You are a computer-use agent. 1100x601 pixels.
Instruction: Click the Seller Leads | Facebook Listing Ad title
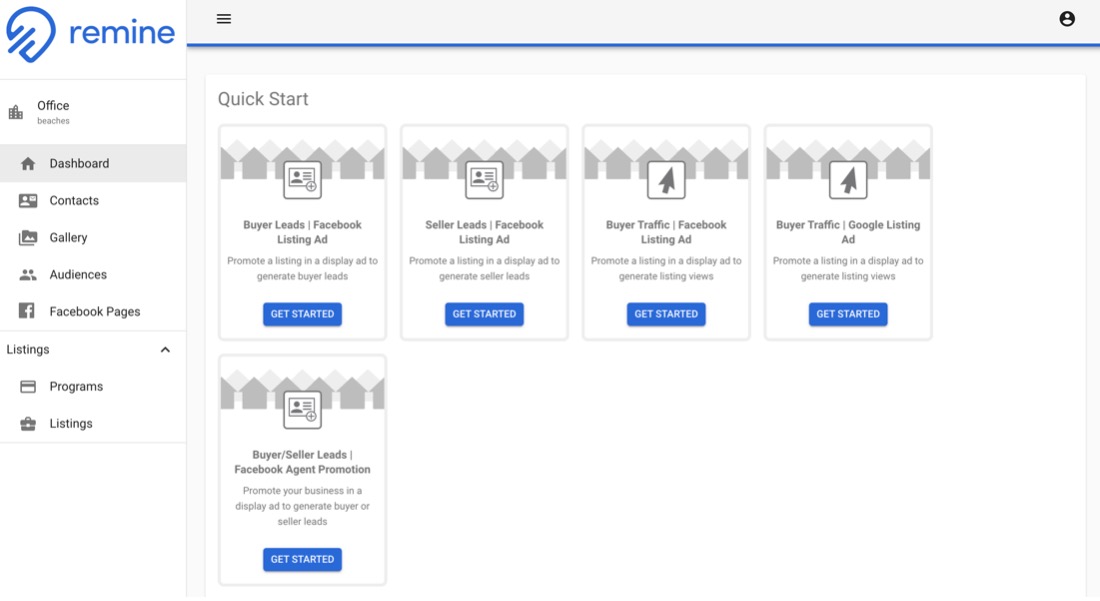coord(484,232)
